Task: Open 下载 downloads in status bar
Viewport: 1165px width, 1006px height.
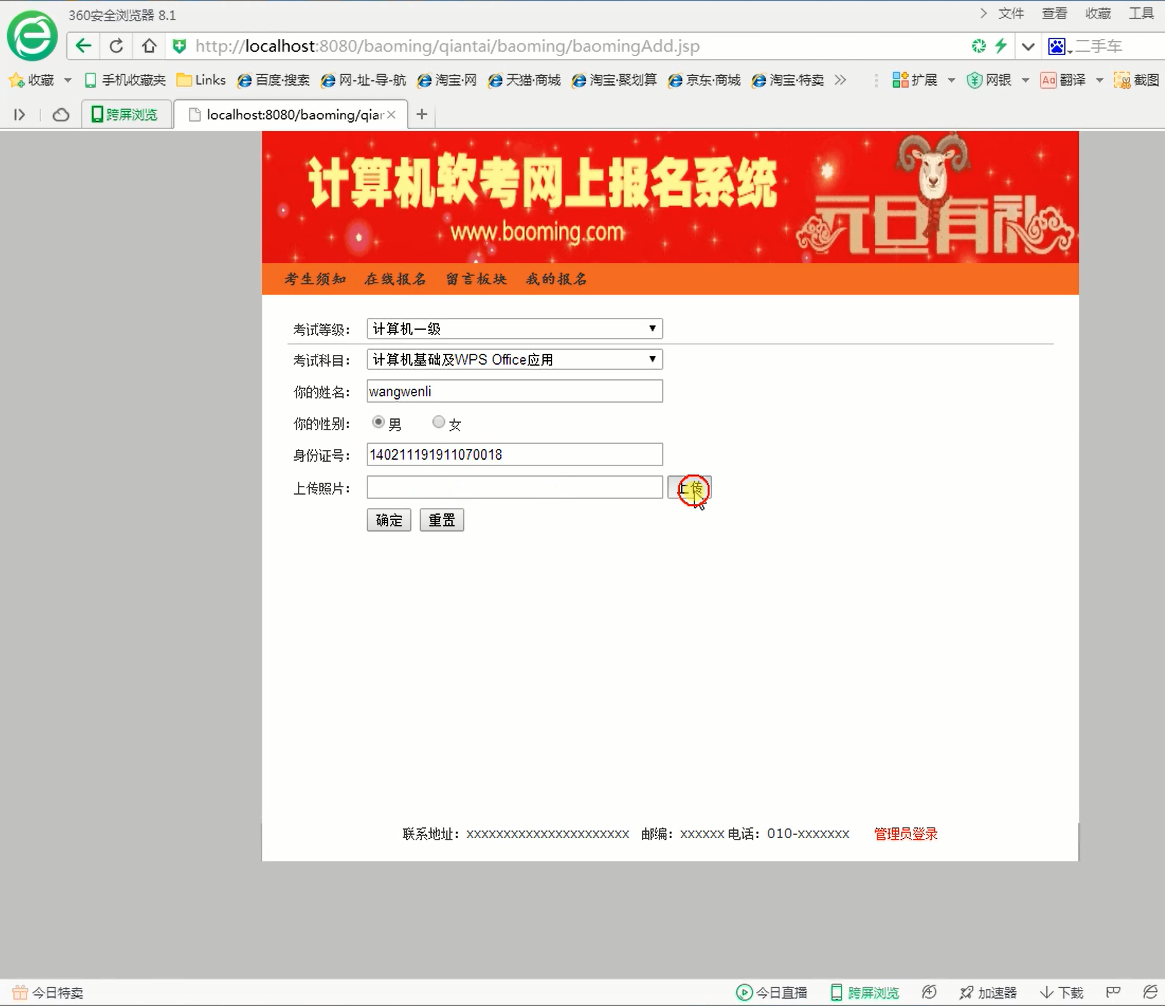Action: tap(1061, 993)
